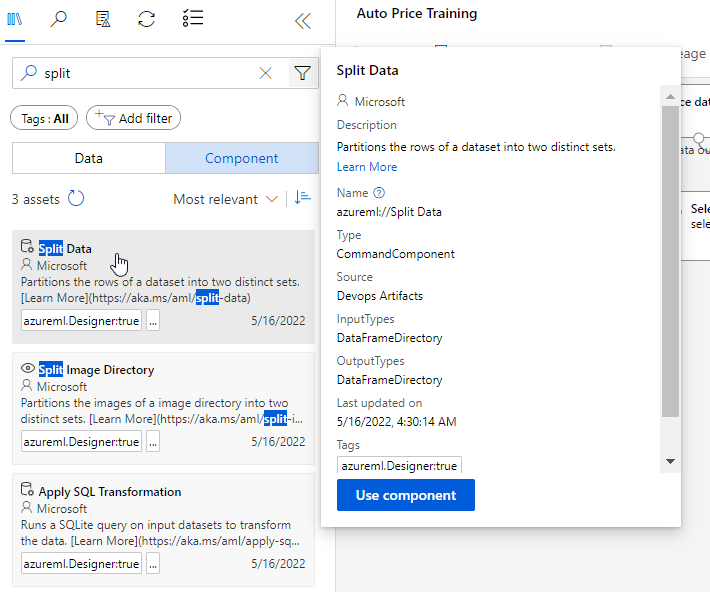The height and width of the screenshot is (592, 710).
Task: Select the Component tab
Action: 241,158
